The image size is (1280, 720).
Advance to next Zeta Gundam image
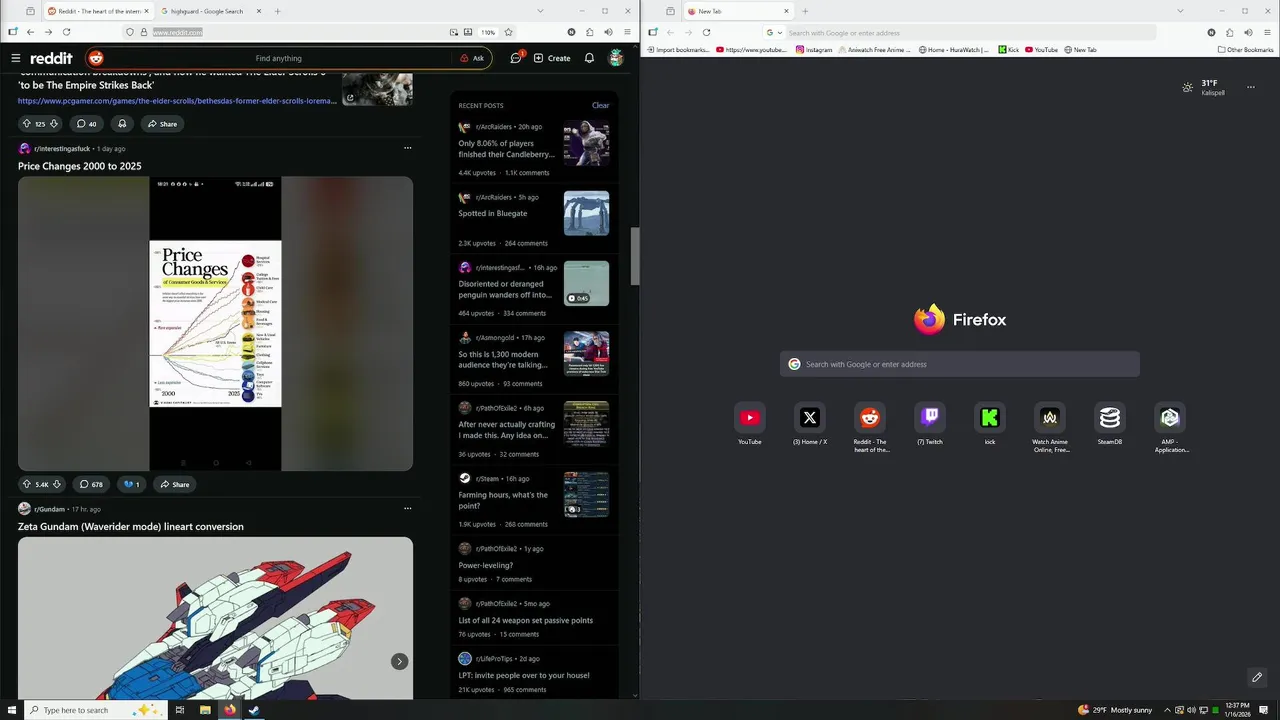point(399,661)
